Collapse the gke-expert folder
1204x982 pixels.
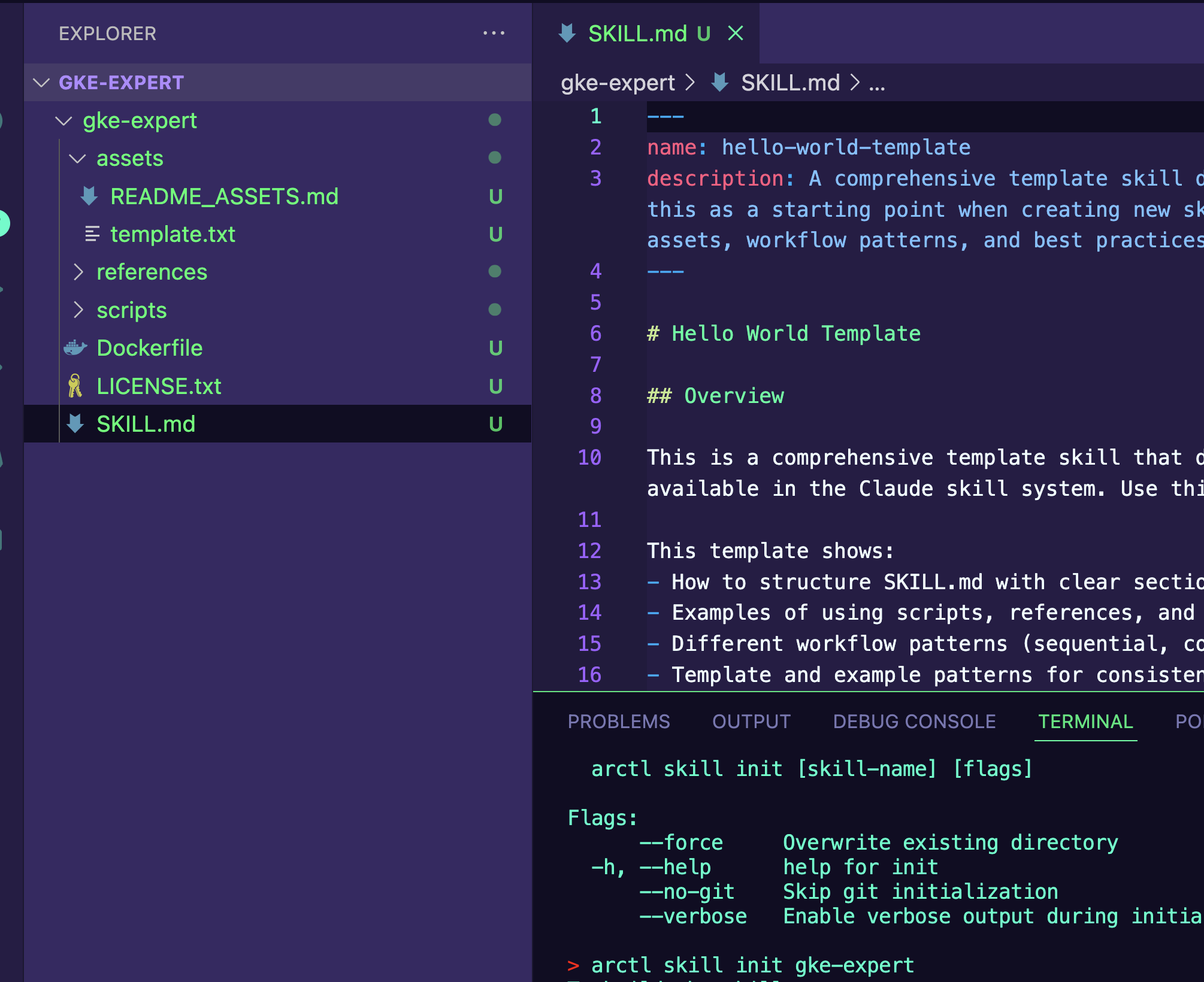coord(63,121)
